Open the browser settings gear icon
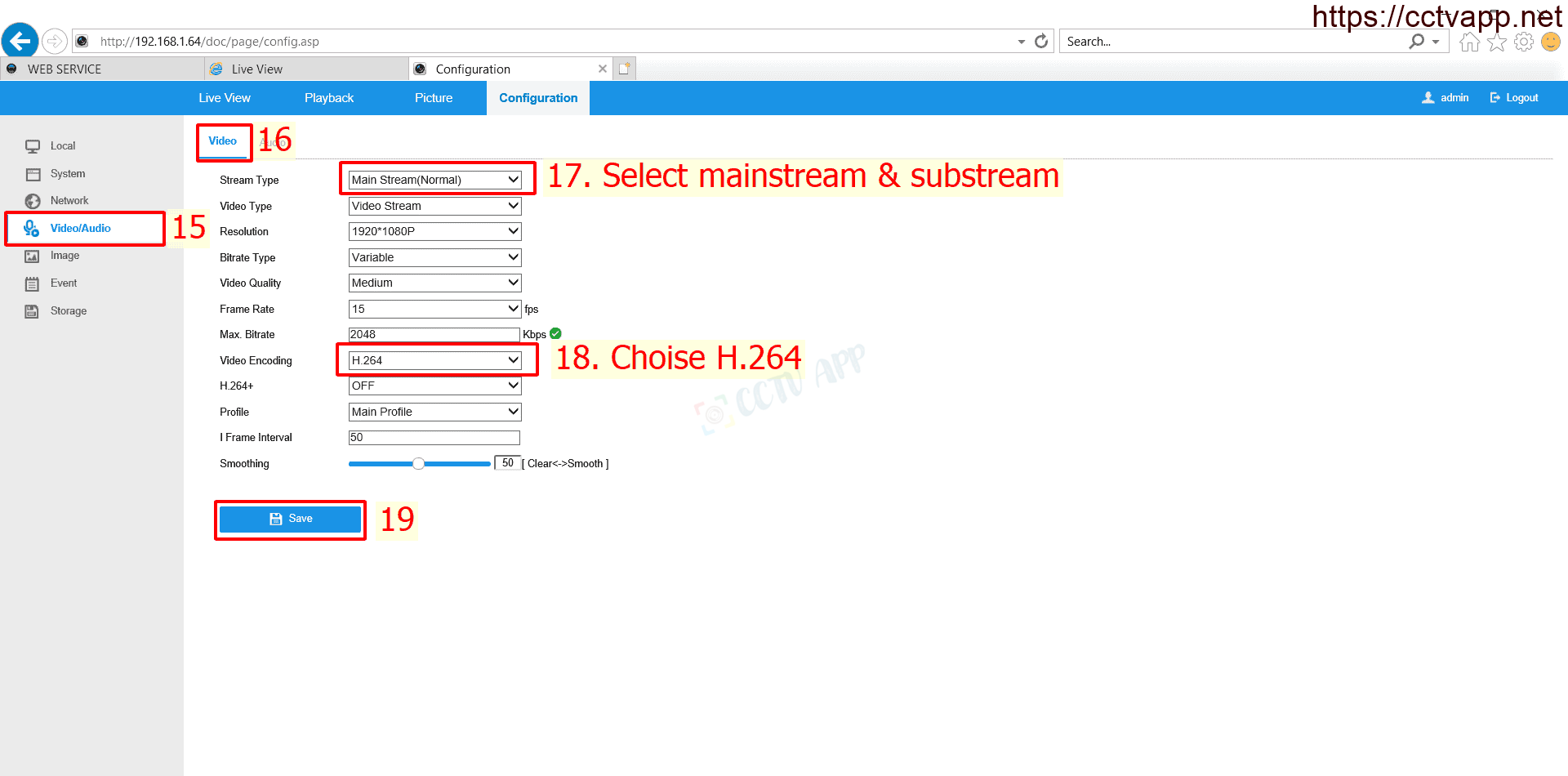1568x776 pixels. tap(1523, 42)
